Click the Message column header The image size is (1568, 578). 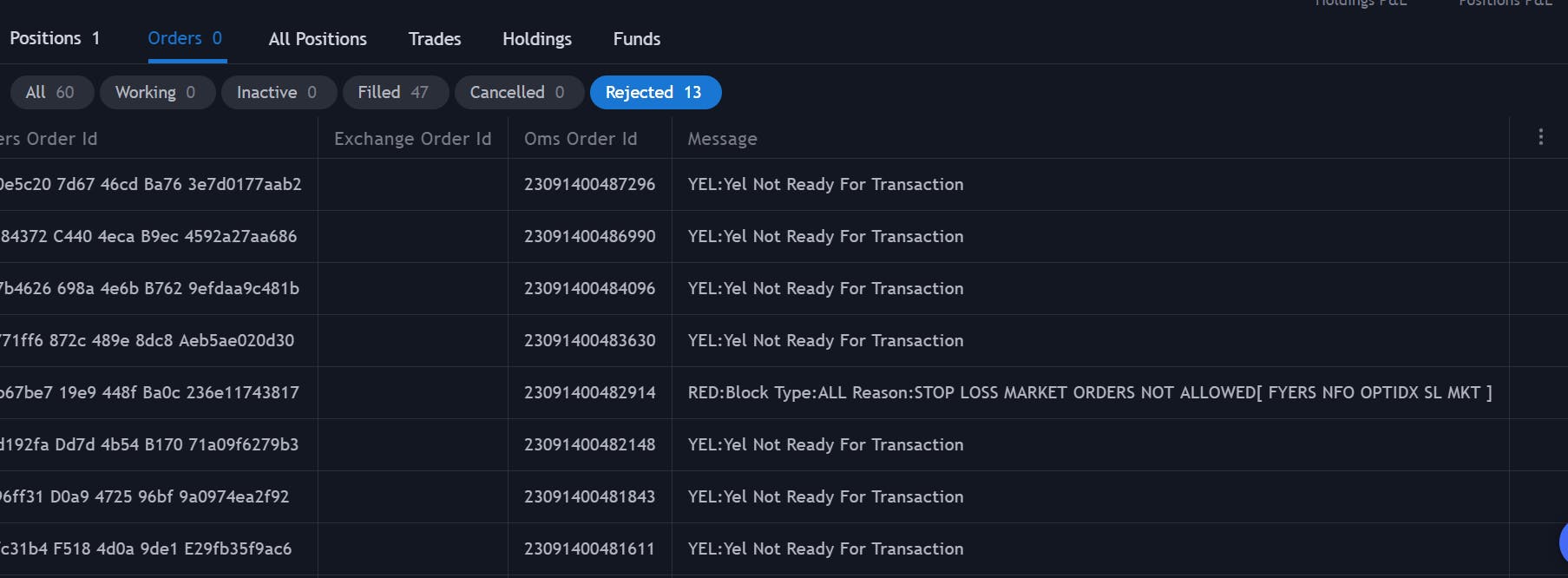tap(722, 139)
